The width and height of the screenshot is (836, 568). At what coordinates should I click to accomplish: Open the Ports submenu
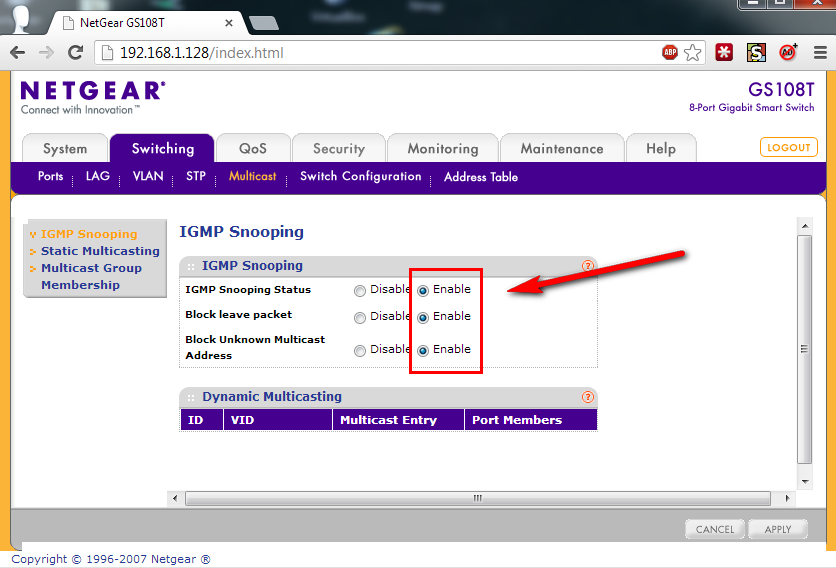click(50, 177)
